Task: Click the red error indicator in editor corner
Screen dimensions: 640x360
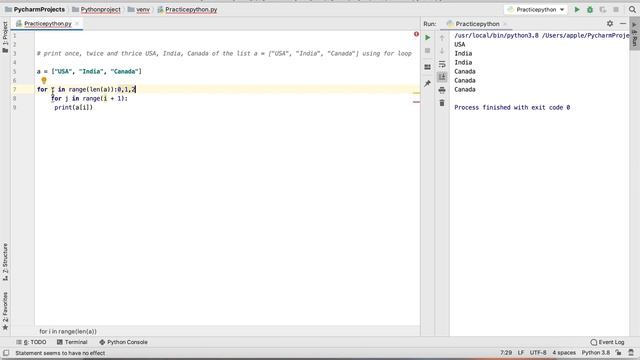Action: (x=416, y=34)
